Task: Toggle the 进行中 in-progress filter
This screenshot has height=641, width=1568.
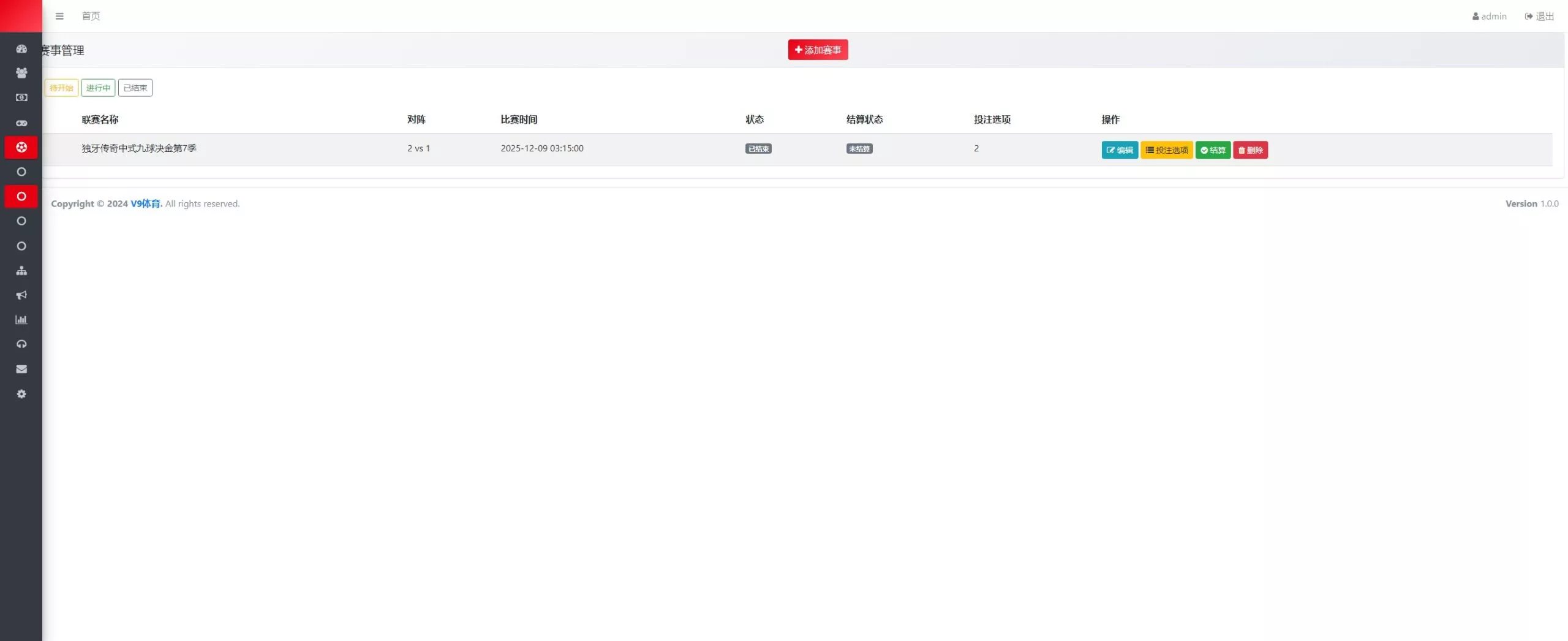Action: coord(98,88)
